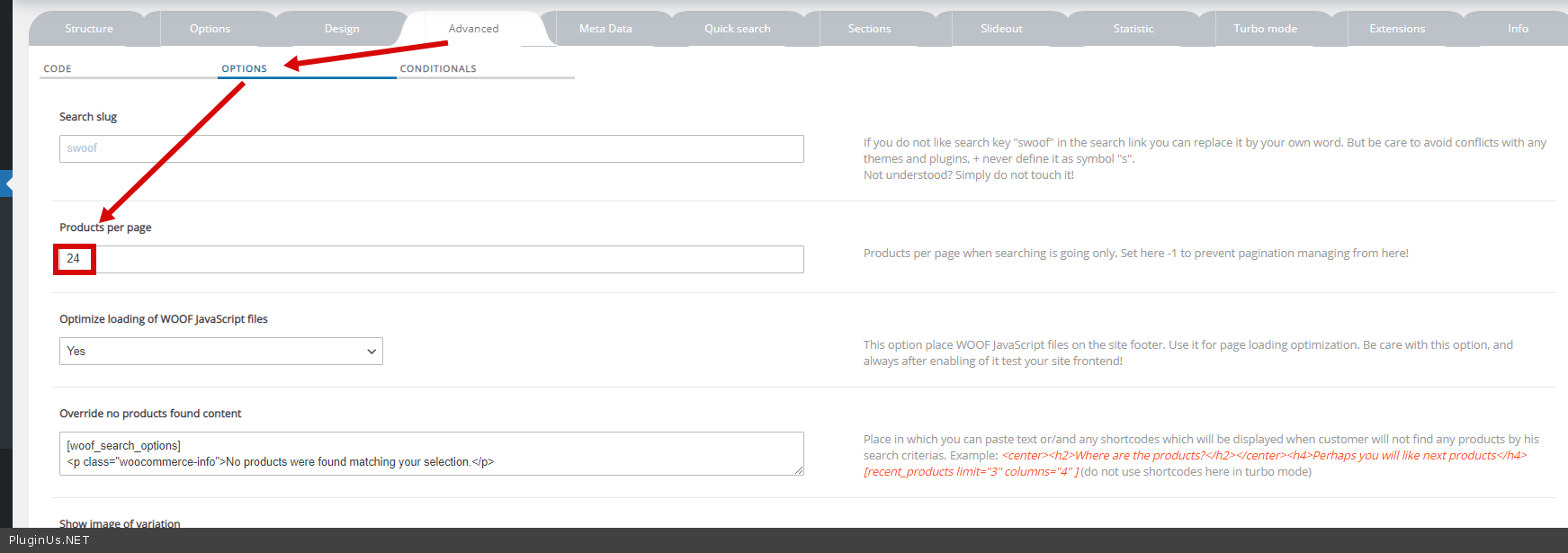
Task: Click the blue arrow on the left edge
Action: pyautogui.click(x=7, y=183)
